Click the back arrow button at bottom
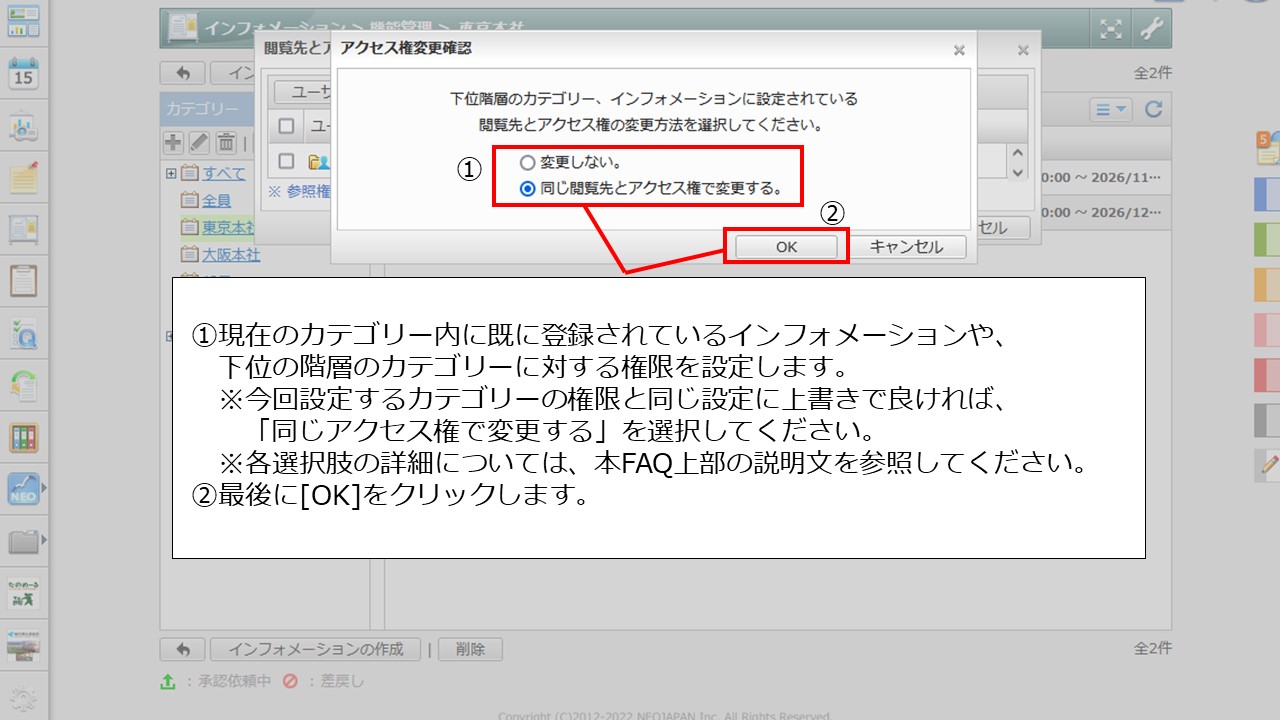Viewport: 1280px width, 720px height. tap(183, 649)
